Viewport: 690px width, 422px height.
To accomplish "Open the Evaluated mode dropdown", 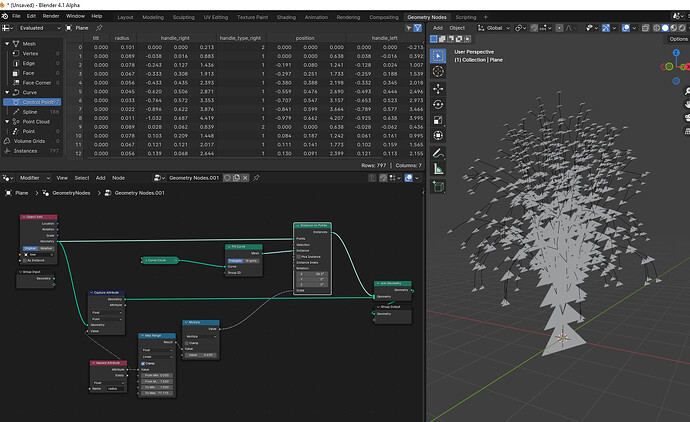I will click(x=40, y=28).
